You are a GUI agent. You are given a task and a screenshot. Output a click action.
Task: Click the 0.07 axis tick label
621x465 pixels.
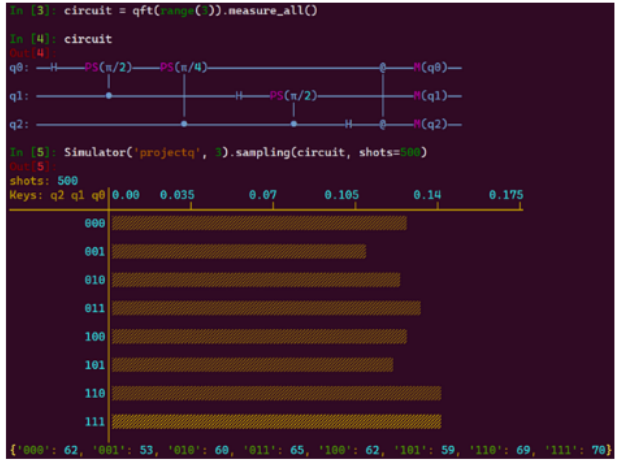tap(264, 196)
